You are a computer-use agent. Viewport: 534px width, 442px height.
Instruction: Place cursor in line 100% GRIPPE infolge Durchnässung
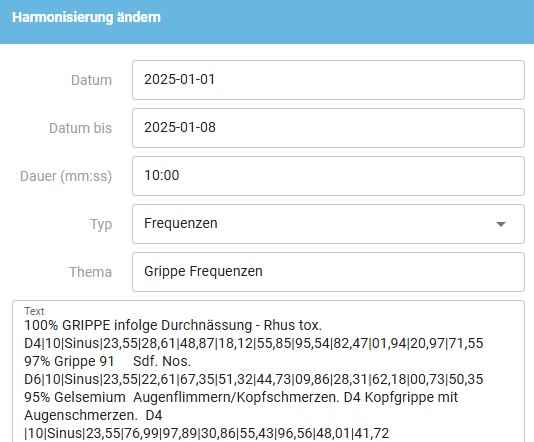[173, 325]
